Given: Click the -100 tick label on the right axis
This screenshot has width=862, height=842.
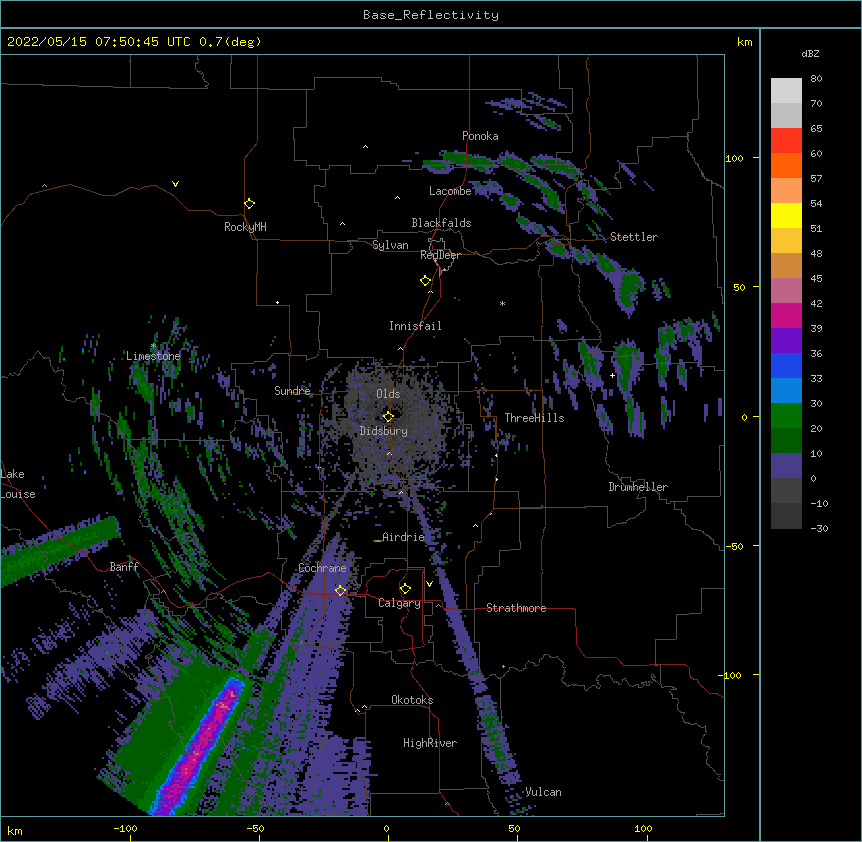Looking at the screenshot, I should point(731,675).
